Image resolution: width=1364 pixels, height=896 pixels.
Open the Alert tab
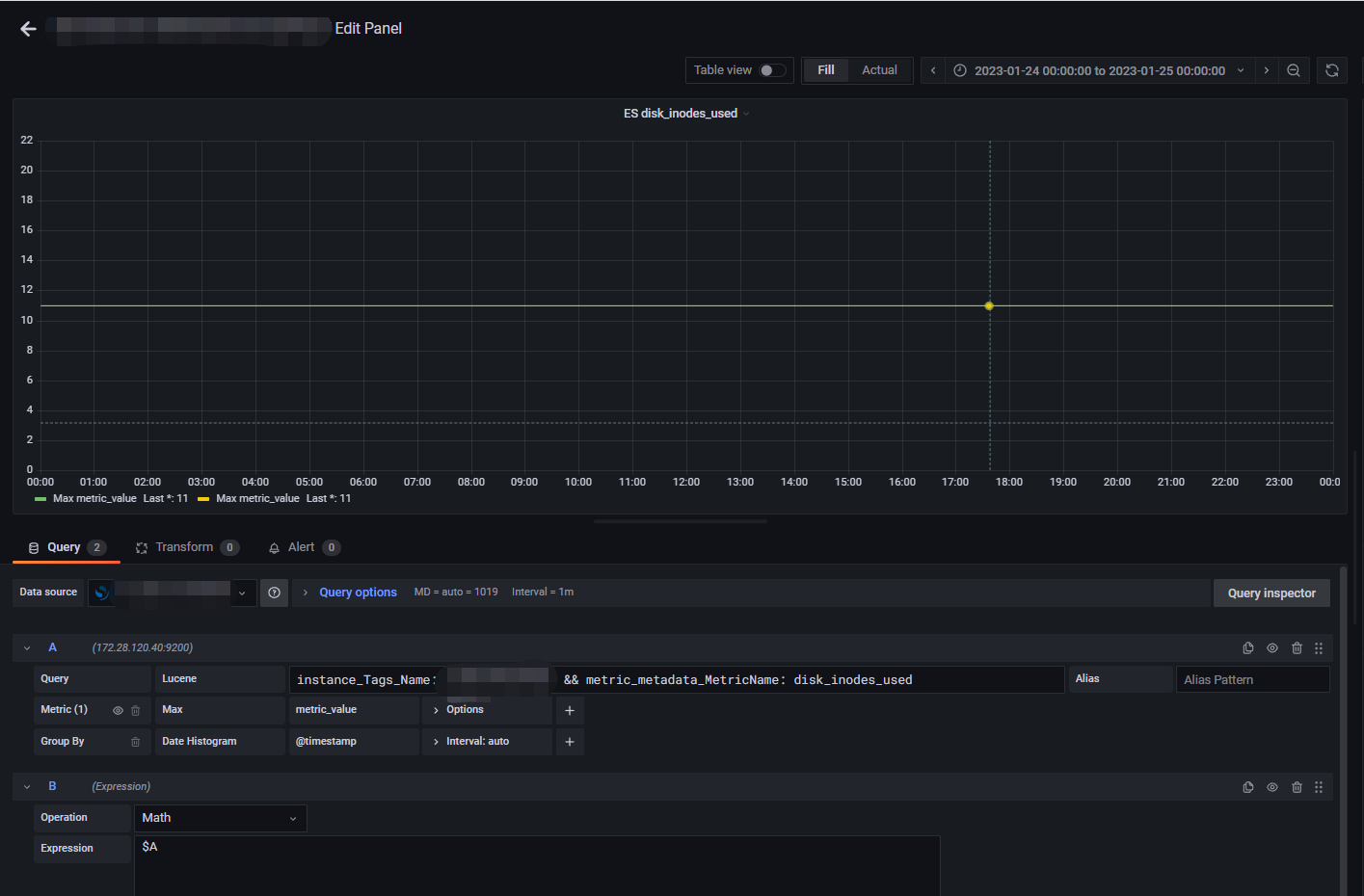click(x=300, y=546)
